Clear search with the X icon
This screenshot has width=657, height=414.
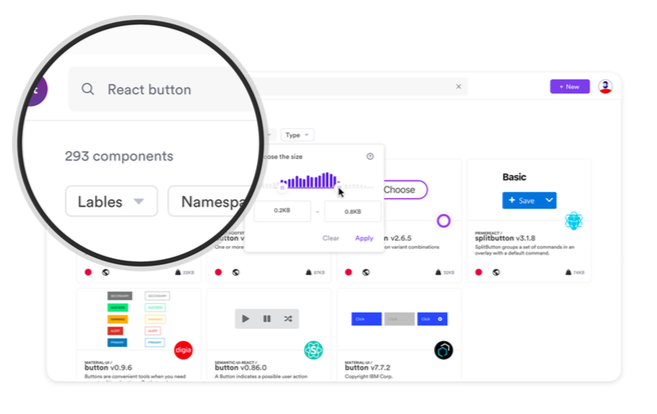(x=459, y=87)
